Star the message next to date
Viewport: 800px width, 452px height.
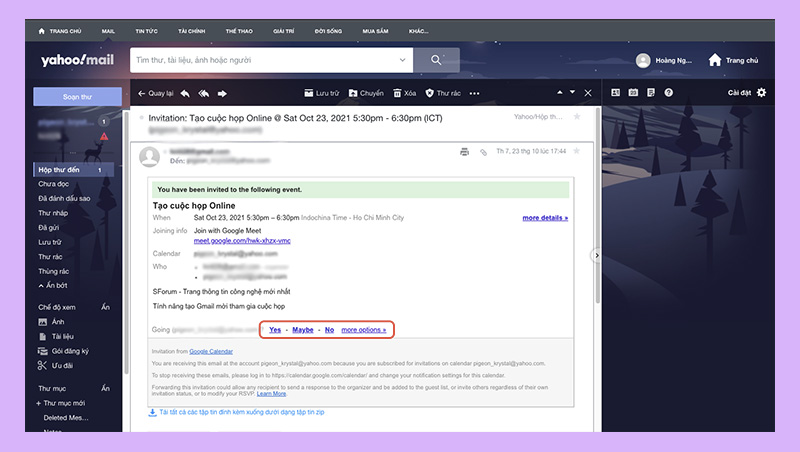coord(577,151)
